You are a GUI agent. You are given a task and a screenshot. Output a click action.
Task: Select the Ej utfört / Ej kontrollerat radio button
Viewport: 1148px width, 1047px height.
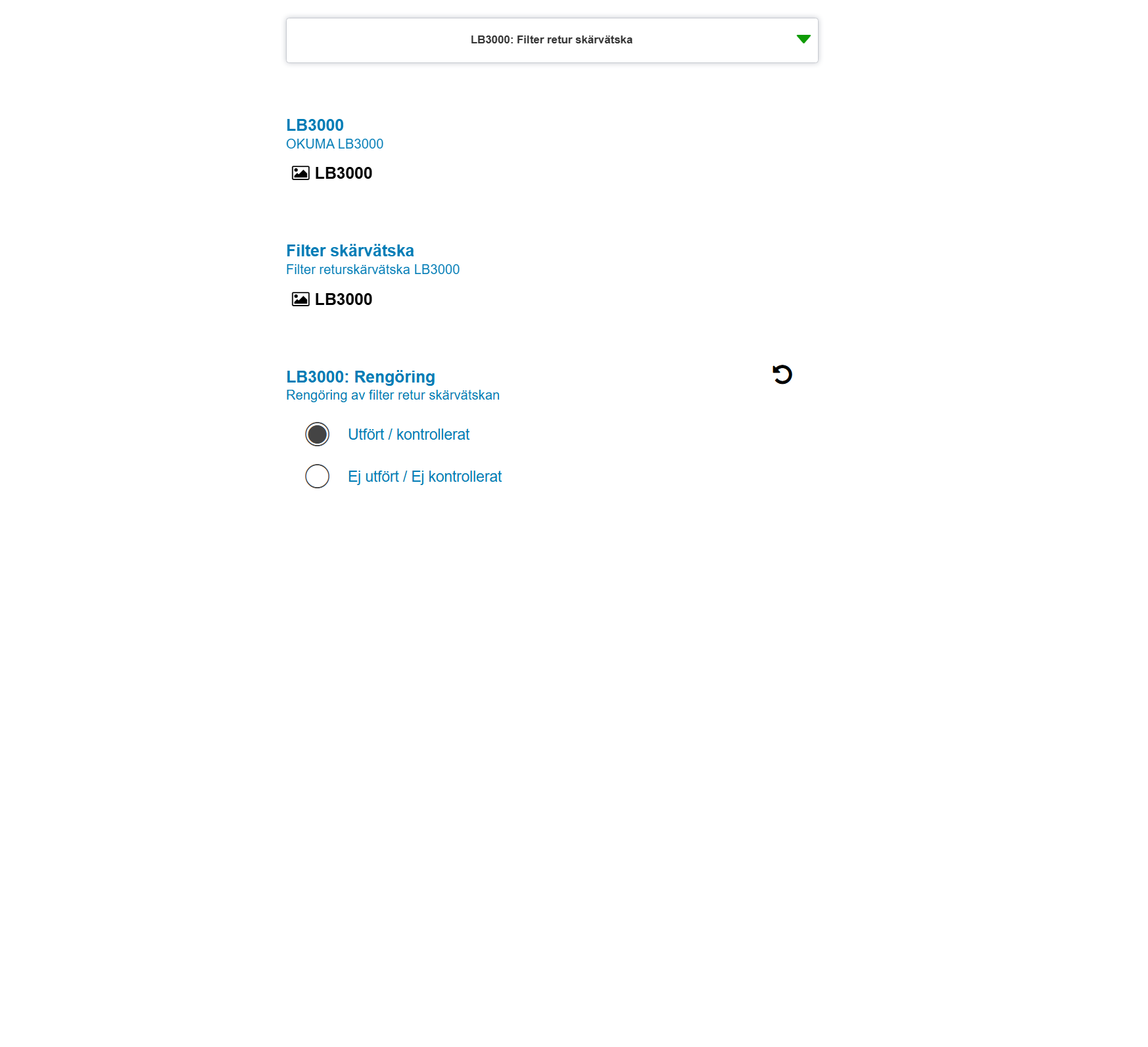click(317, 477)
